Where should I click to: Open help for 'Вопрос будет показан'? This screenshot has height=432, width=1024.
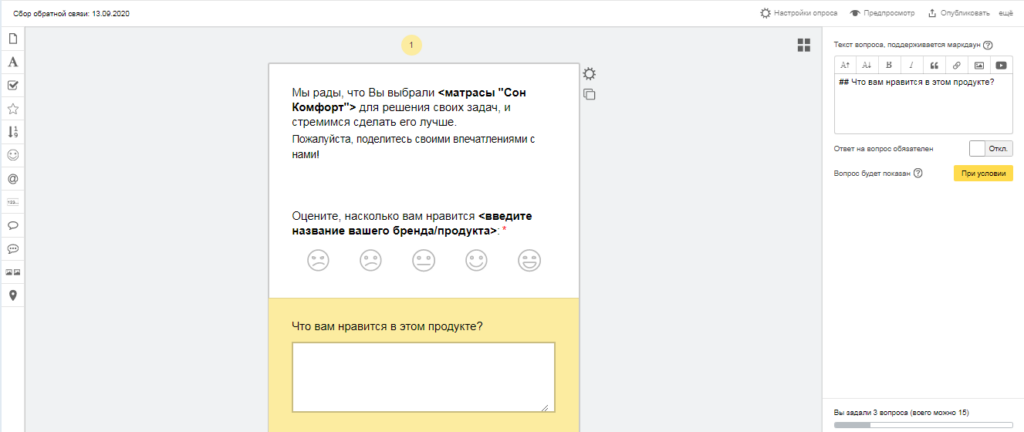click(x=918, y=173)
